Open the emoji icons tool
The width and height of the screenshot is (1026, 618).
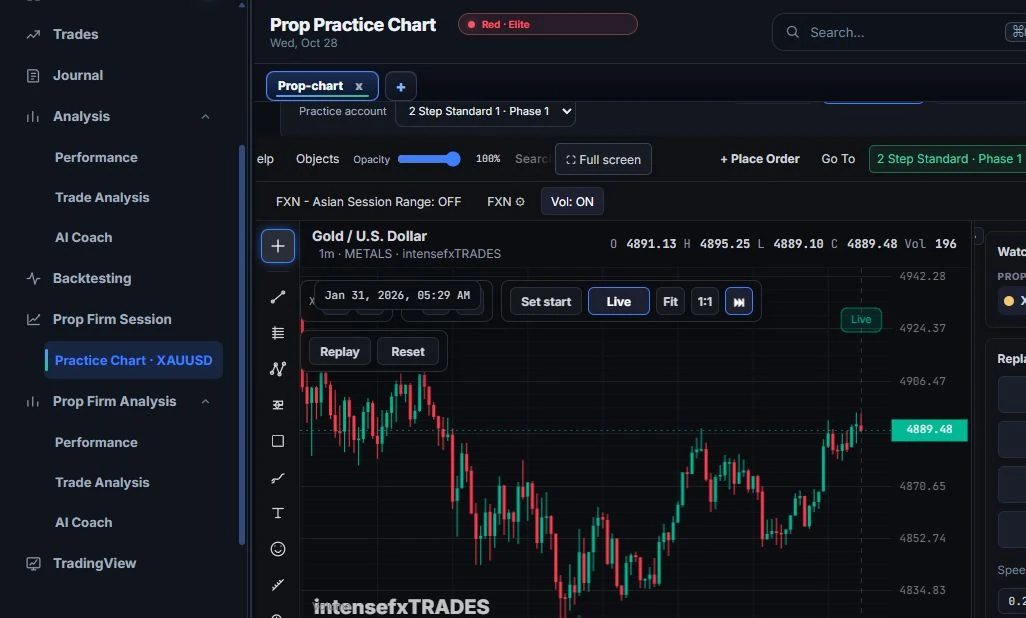(278, 549)
